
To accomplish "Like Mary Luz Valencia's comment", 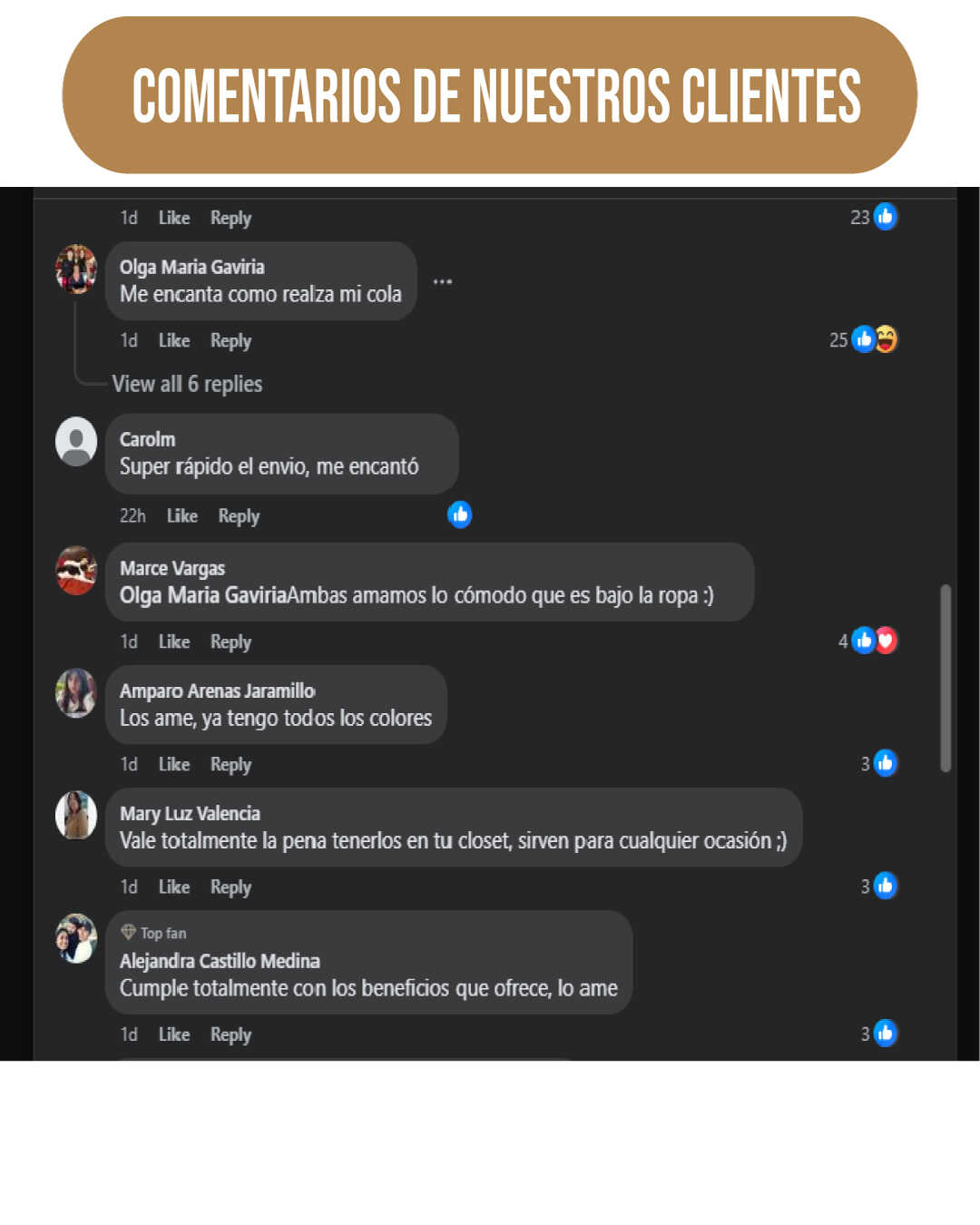I will 174,887.
